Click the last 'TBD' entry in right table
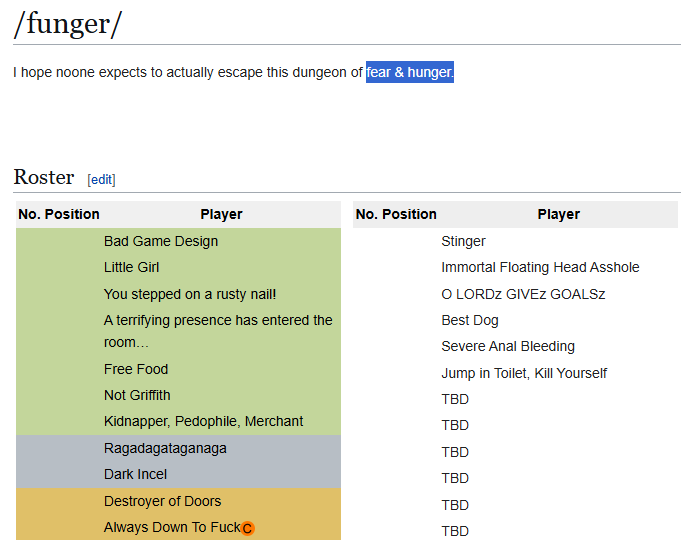Image resolution: width=681 pixels, height=555 pixels. coord(455,531)
